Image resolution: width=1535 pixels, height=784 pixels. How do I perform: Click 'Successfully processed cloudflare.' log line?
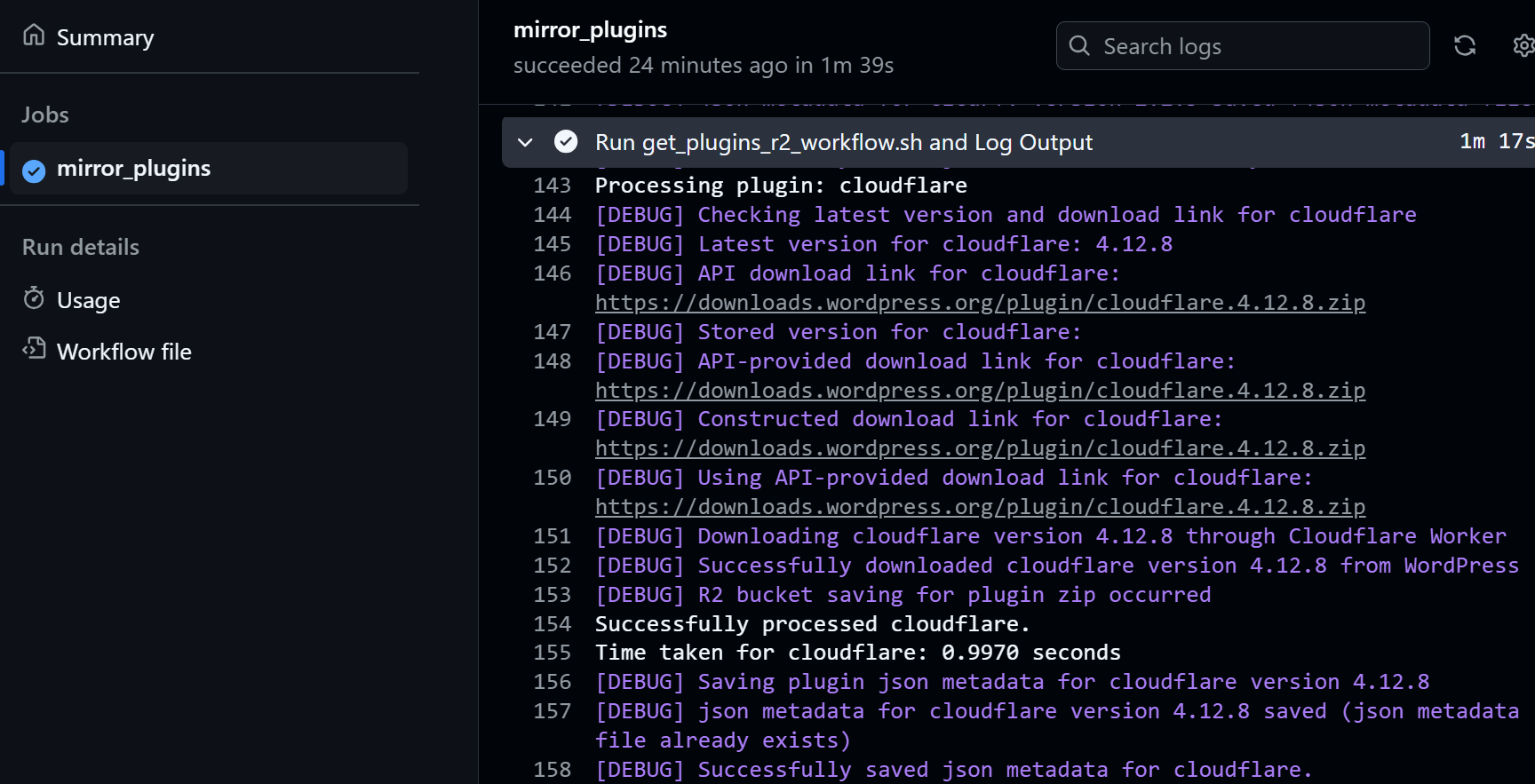click(812, 624)
